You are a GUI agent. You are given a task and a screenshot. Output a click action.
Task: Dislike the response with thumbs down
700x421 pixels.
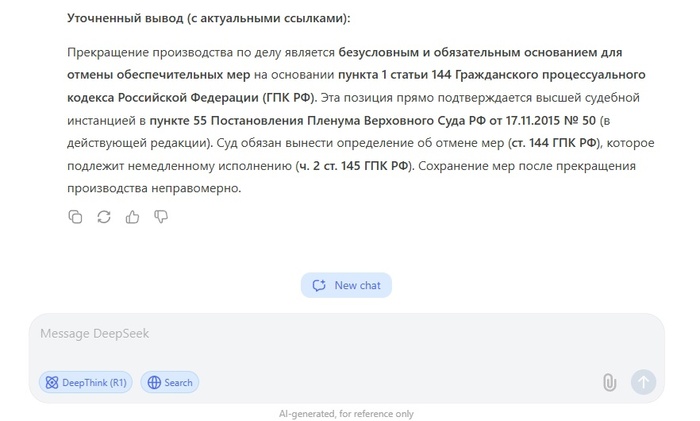pos(161,216)
